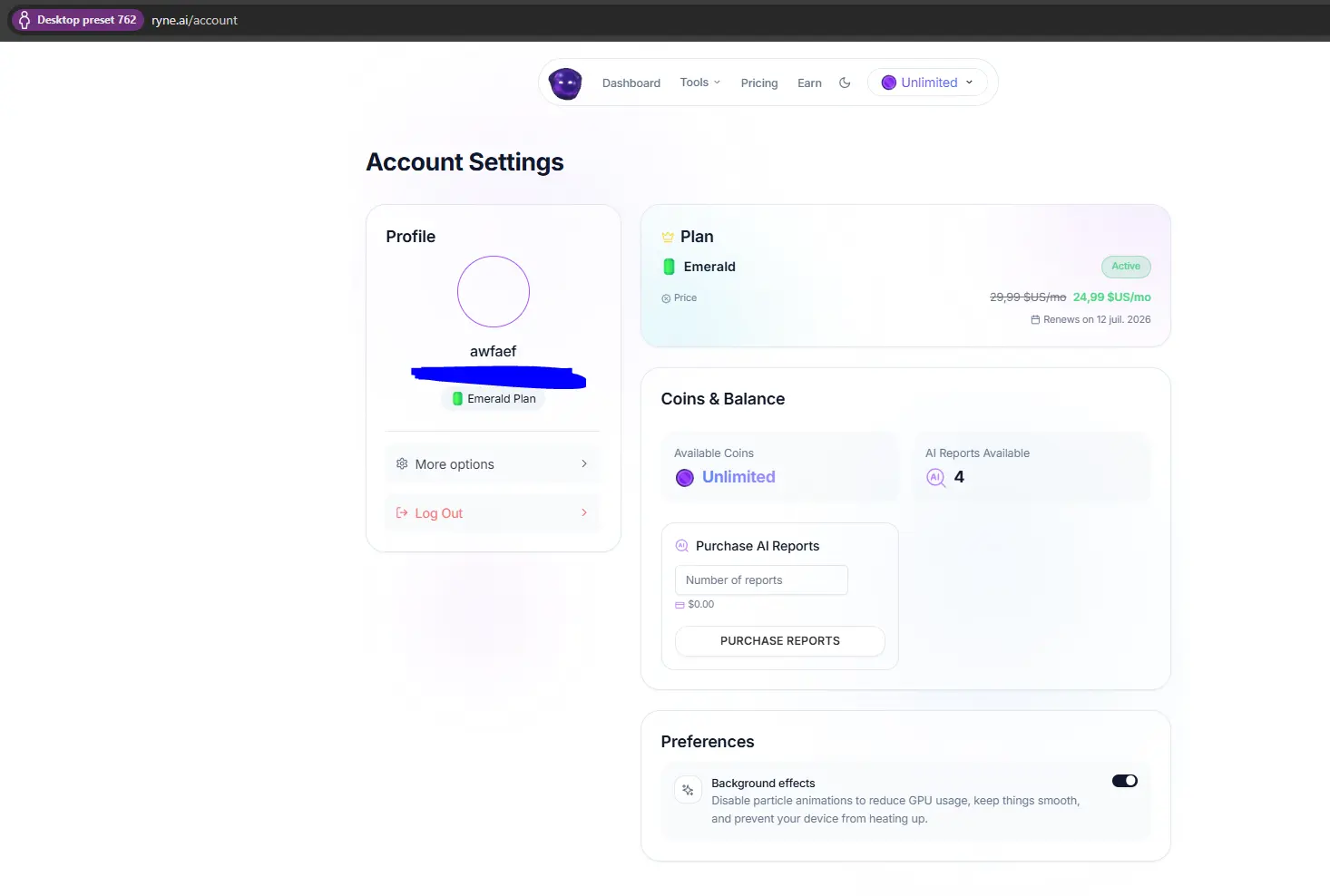
Task: Click the username awfaef
Action: [x=493, y=352]
